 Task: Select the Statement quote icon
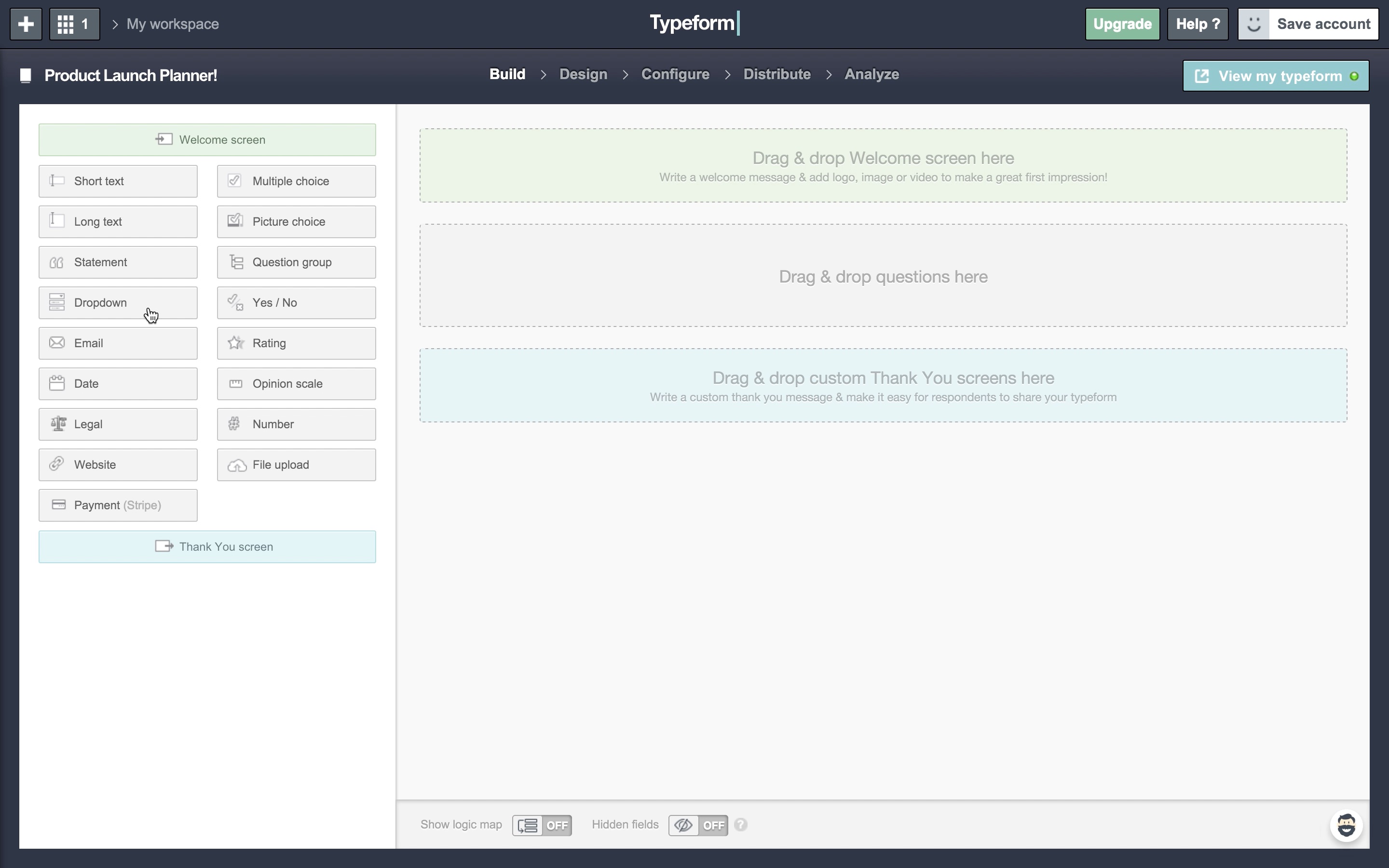tap(57, 262)
